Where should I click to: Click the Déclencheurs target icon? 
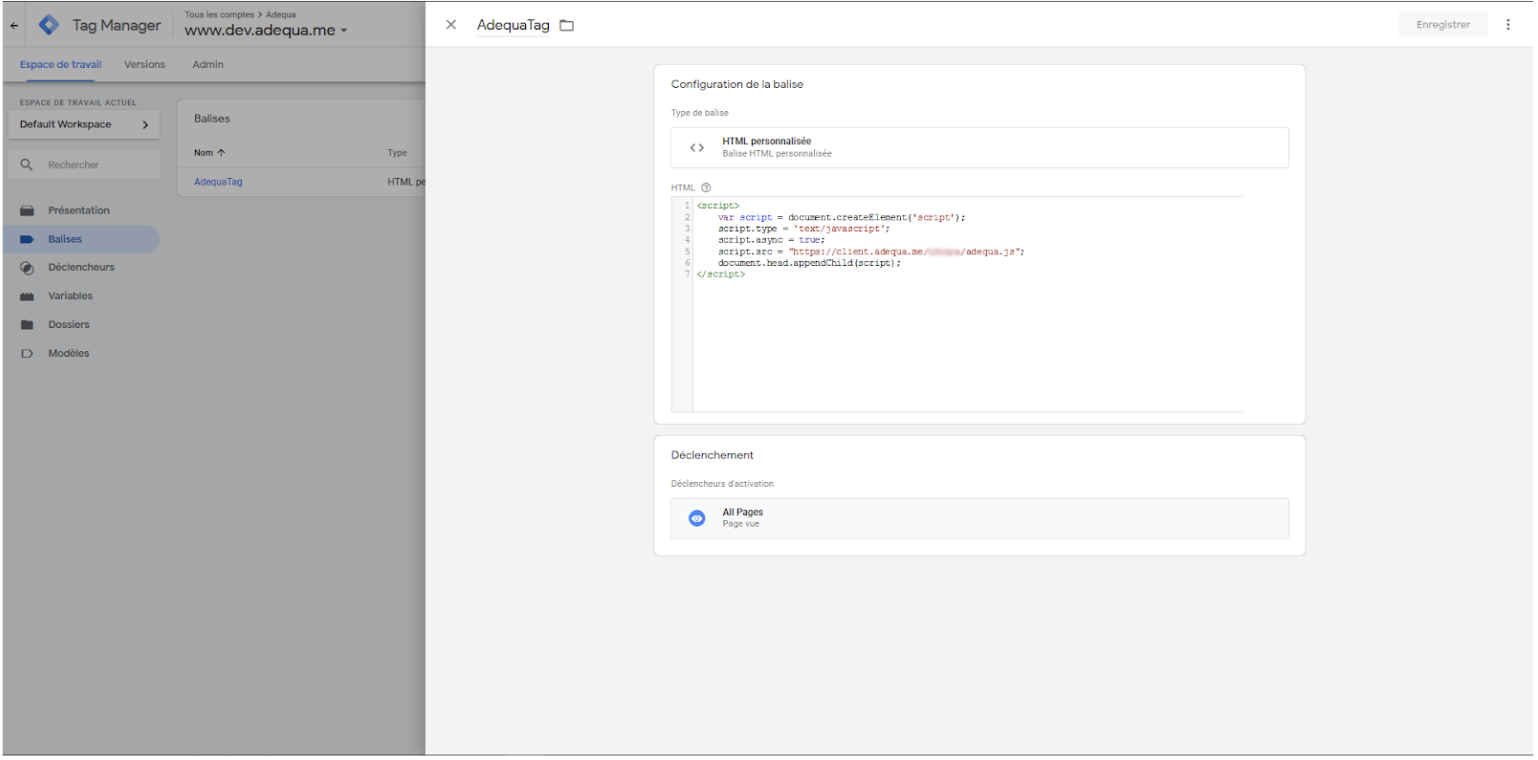pos(28,268)
